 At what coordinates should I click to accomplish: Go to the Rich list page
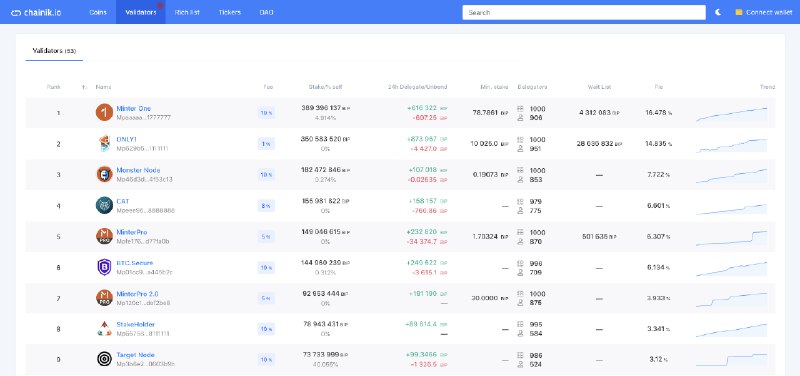pyautogui.click(x=187, y=12)
